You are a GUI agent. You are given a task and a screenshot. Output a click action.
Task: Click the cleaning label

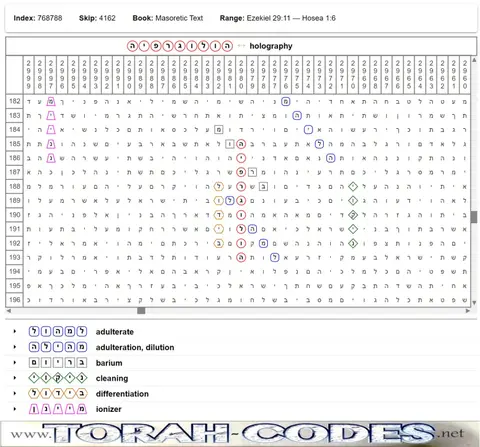point(112,378)
